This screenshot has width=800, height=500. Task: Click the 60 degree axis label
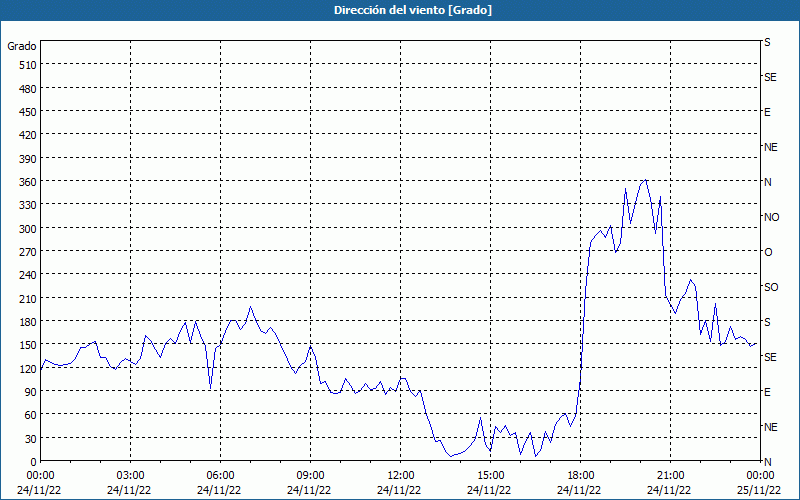coord(31,415)
